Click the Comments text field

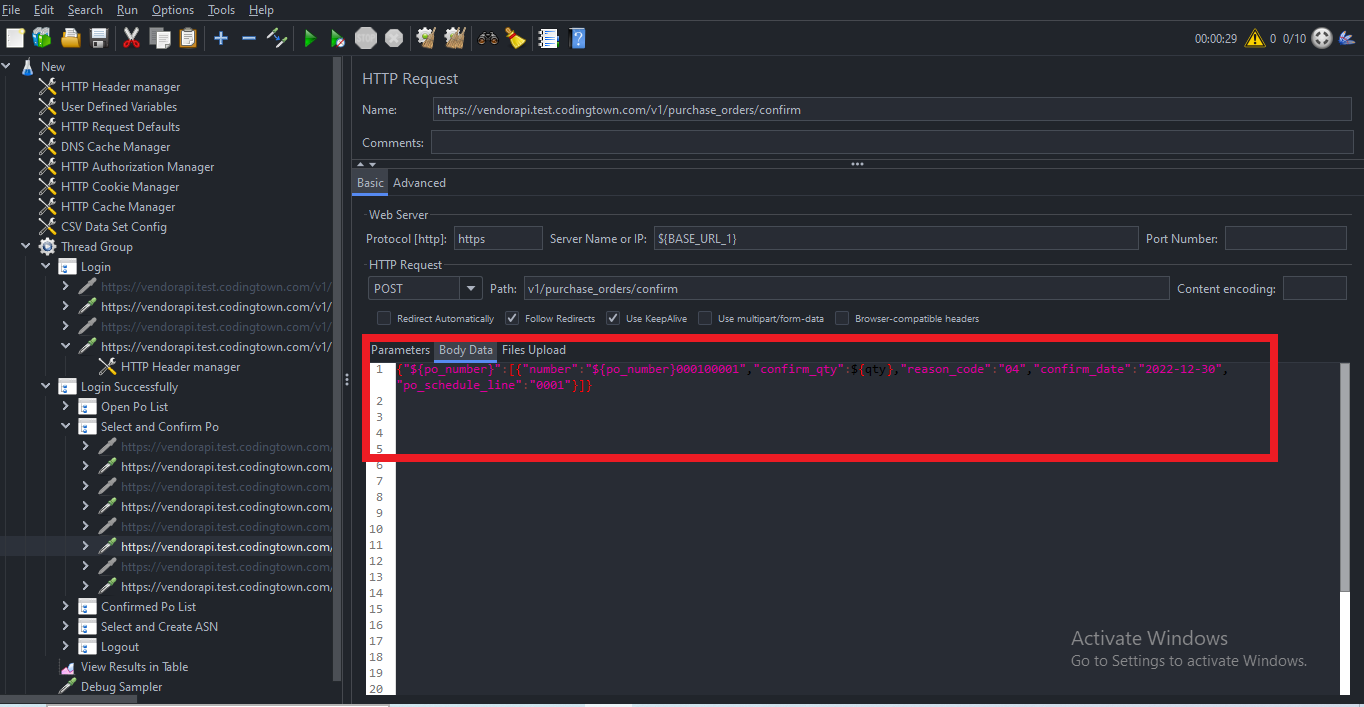[x=892, y=142]
